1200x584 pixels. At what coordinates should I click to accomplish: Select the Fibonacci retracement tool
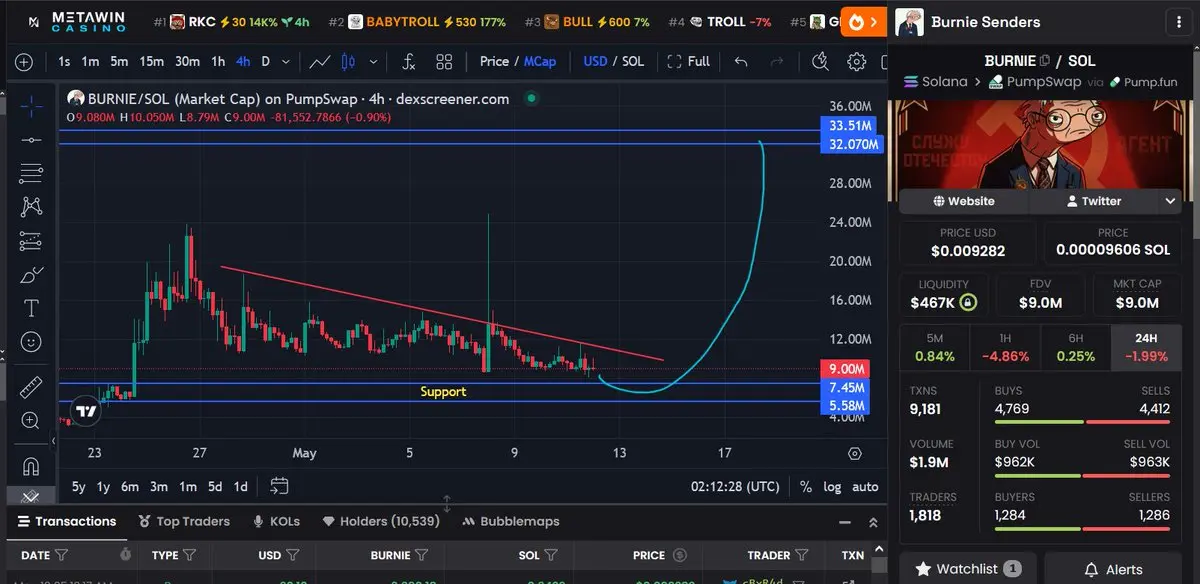pos(31,173)
